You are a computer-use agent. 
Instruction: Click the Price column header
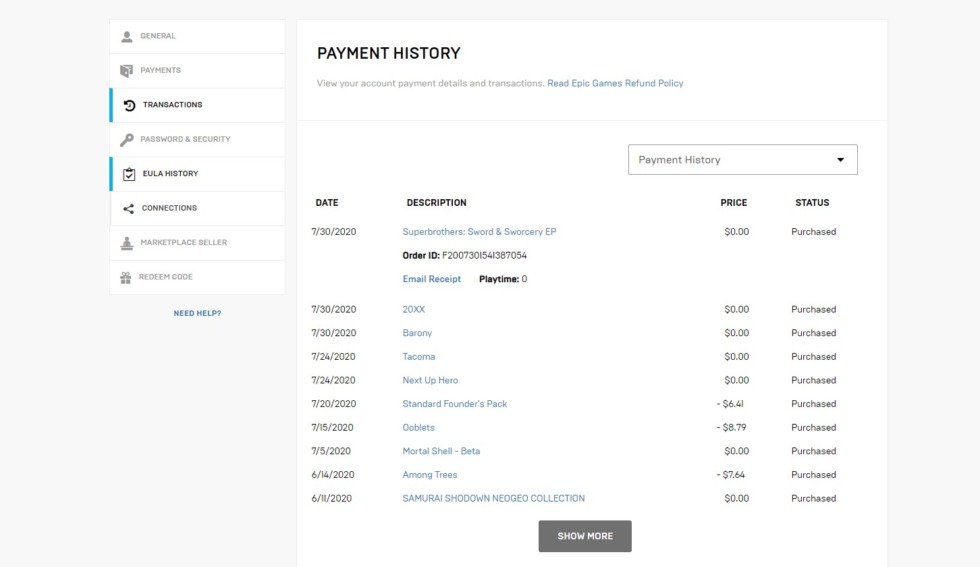click(x=734, y=203)
